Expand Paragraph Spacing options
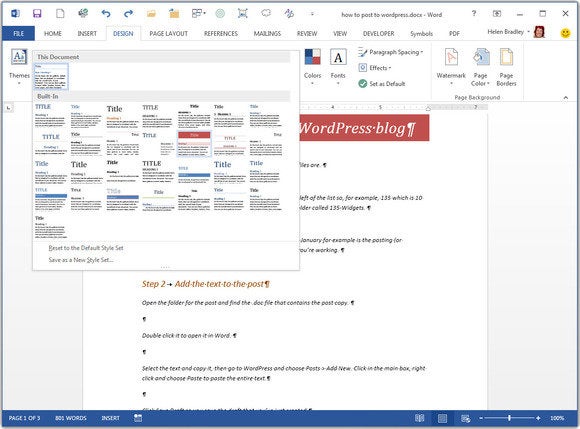 (391, 52)
